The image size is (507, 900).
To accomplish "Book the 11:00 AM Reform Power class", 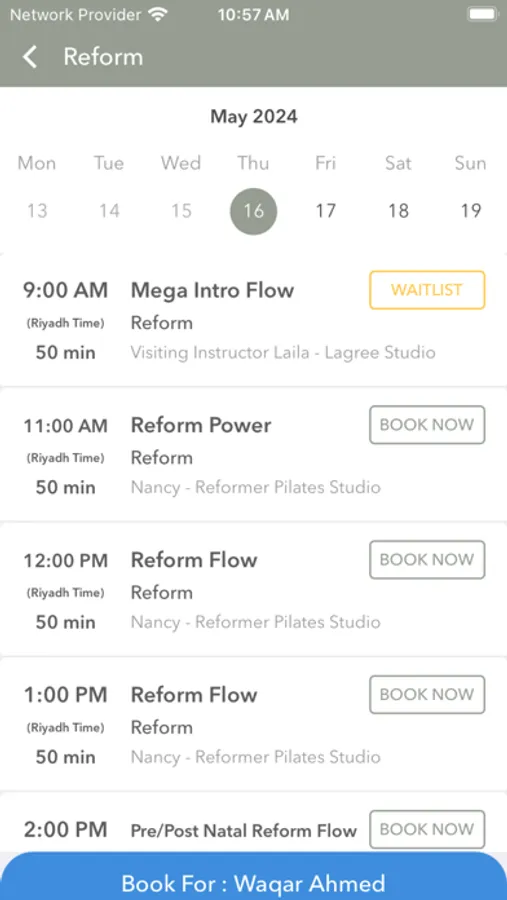I will coord(427,425).
